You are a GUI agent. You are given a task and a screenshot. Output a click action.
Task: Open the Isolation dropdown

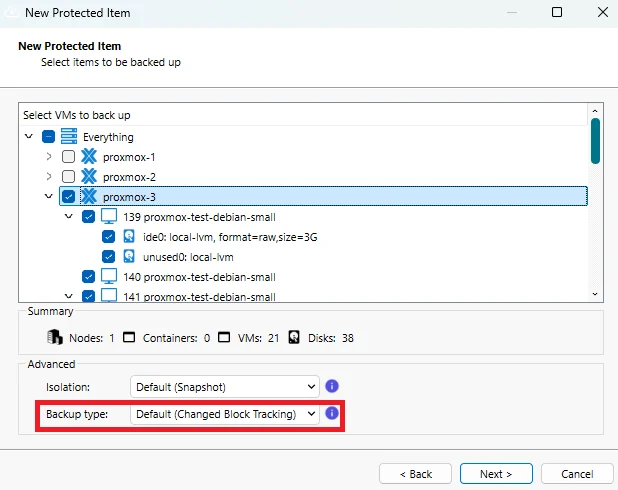click(x=224, y=386)
